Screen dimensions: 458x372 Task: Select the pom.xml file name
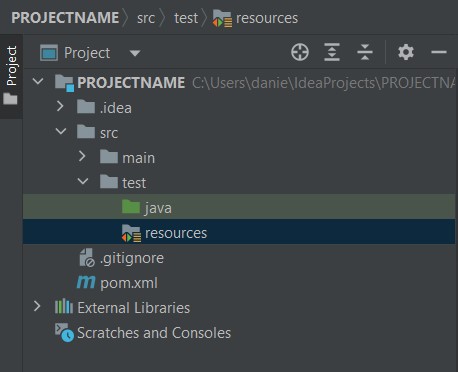point(129,283)
